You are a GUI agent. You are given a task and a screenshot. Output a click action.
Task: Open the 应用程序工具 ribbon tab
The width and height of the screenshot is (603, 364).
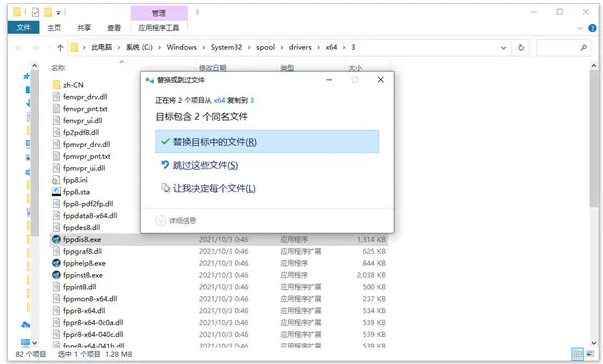click(x=159, y=27)
